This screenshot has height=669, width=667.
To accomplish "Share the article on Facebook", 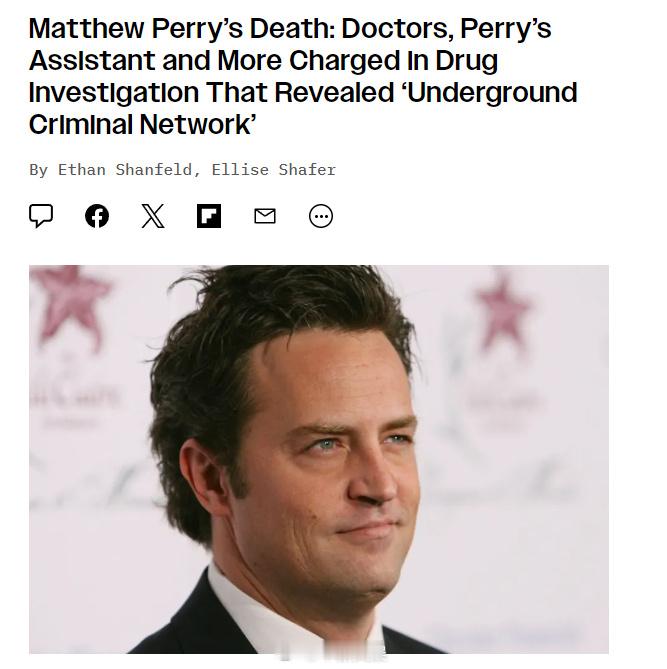I will (97, 216).
